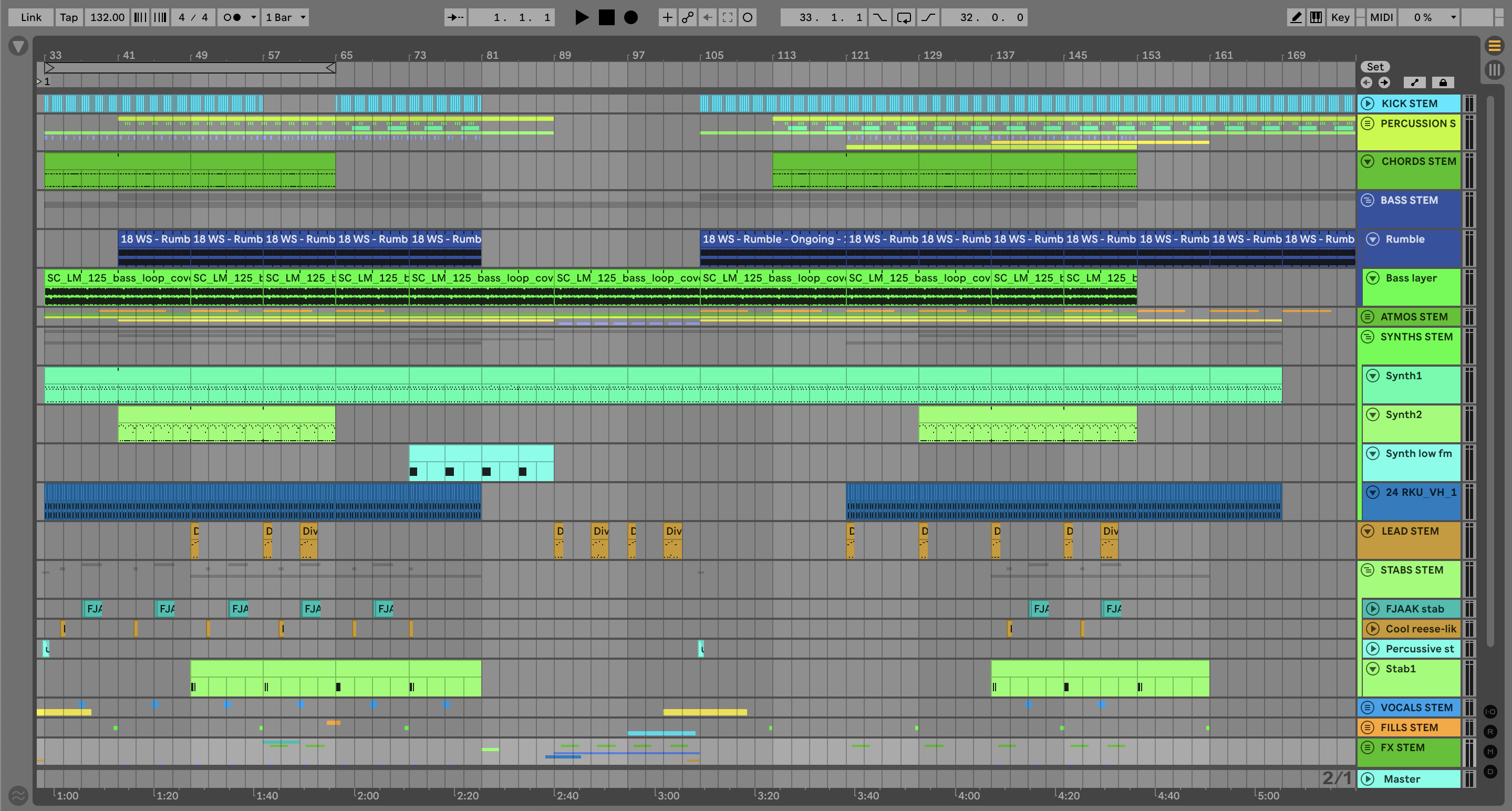Enable MIDI Arrangement Overdub plus button
The width and height of the screenshot is (1512, 811).
(667, 17)
